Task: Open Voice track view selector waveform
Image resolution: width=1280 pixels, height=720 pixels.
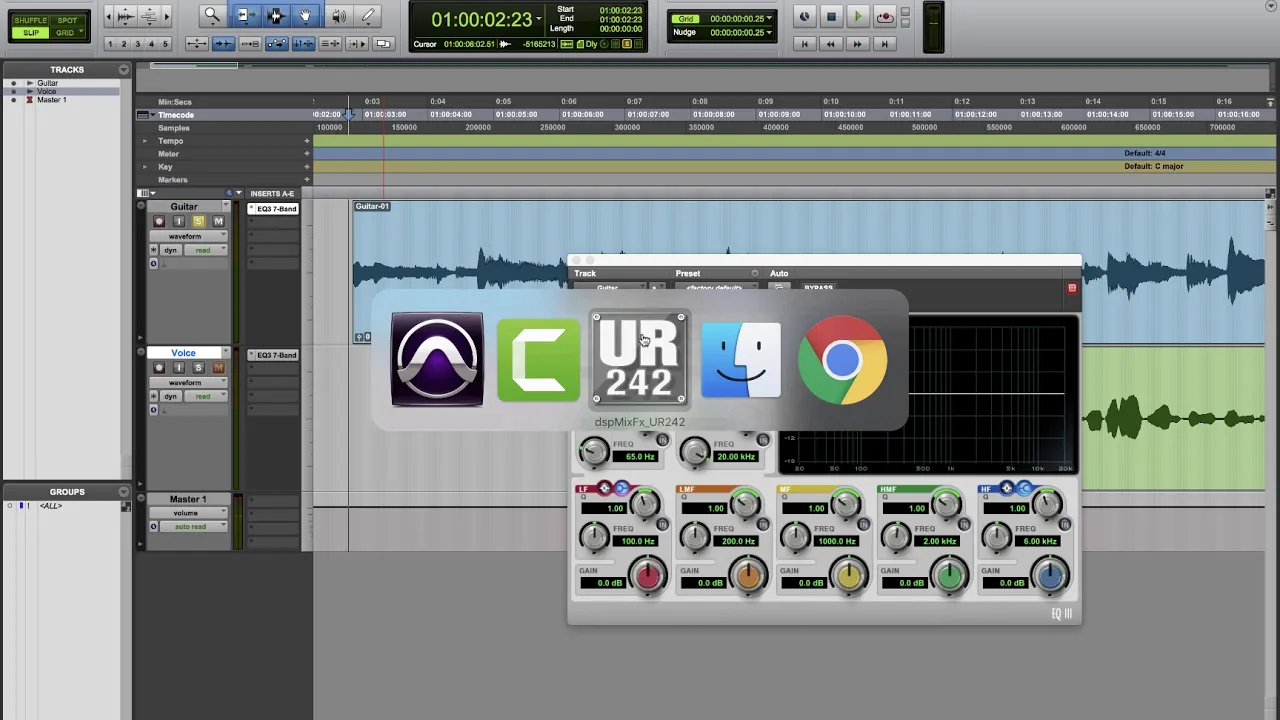Action: coord(188,382)
